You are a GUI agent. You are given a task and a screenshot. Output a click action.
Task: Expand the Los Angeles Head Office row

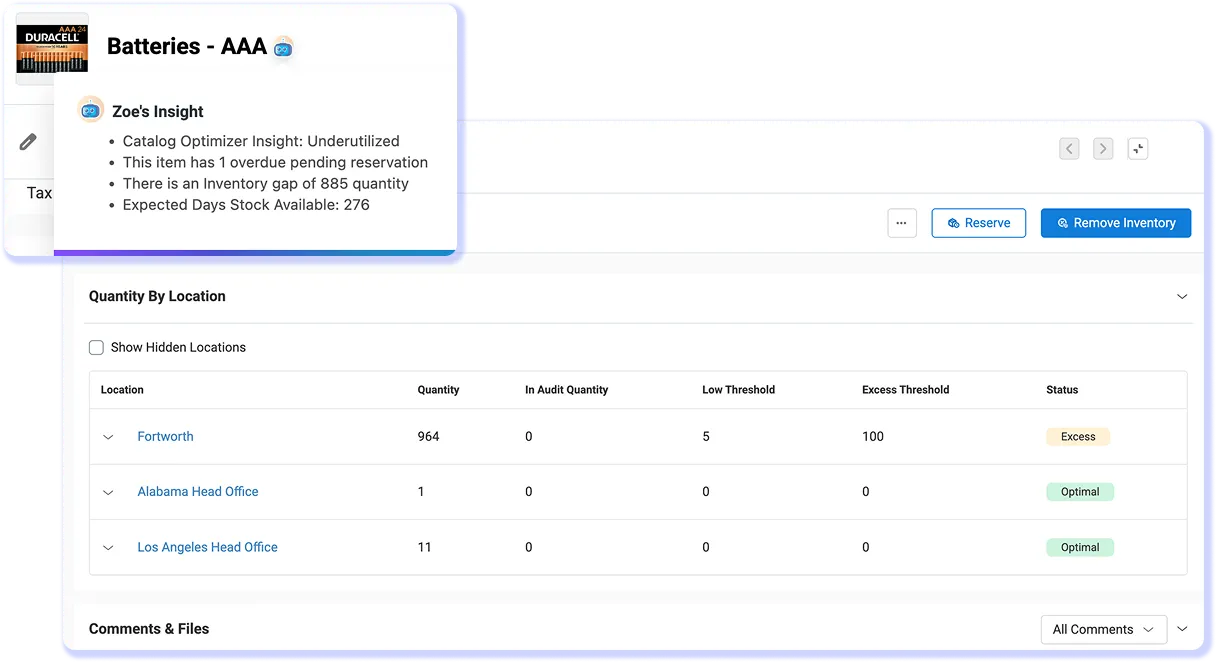click(109, 548)
